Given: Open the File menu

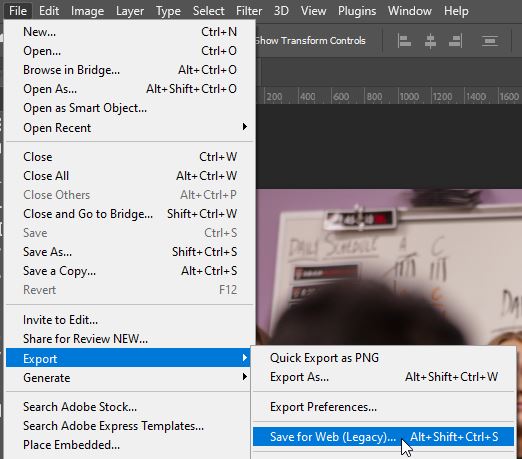Looking at the screenshot, I should pos(18,11).
